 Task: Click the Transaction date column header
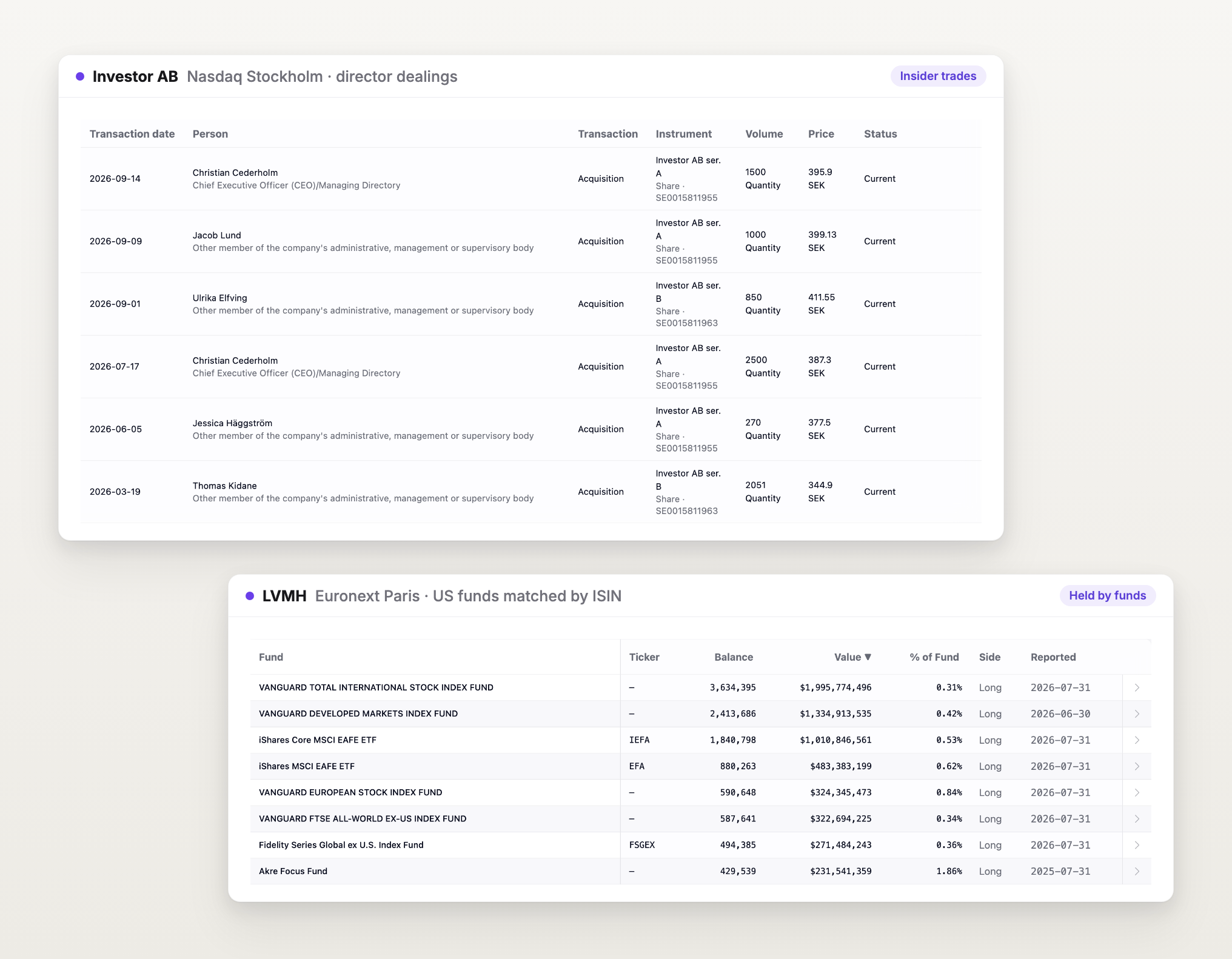(x=132, y=134)
